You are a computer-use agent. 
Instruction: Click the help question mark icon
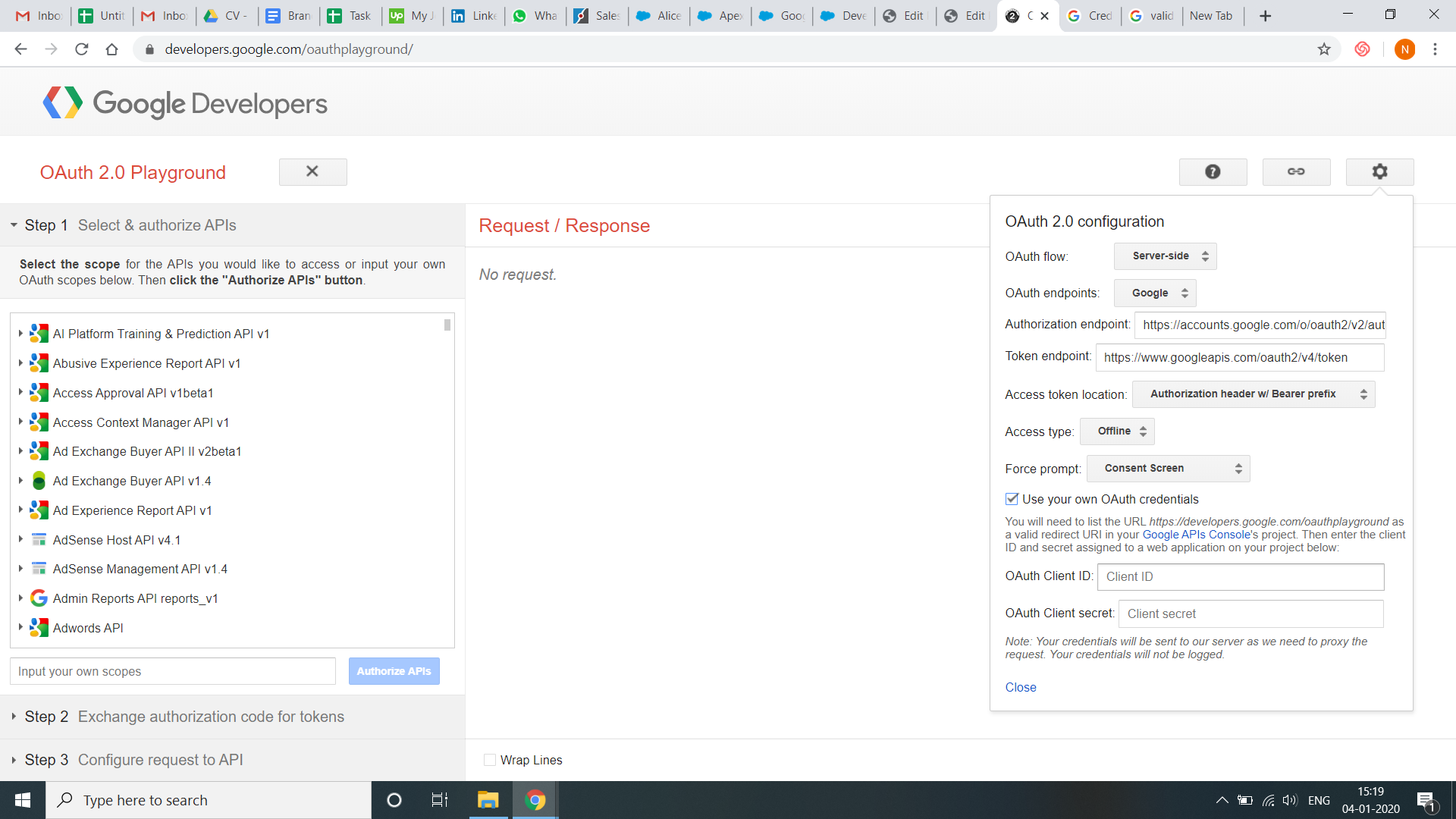pyautogui.click(x=1213, y=171)
